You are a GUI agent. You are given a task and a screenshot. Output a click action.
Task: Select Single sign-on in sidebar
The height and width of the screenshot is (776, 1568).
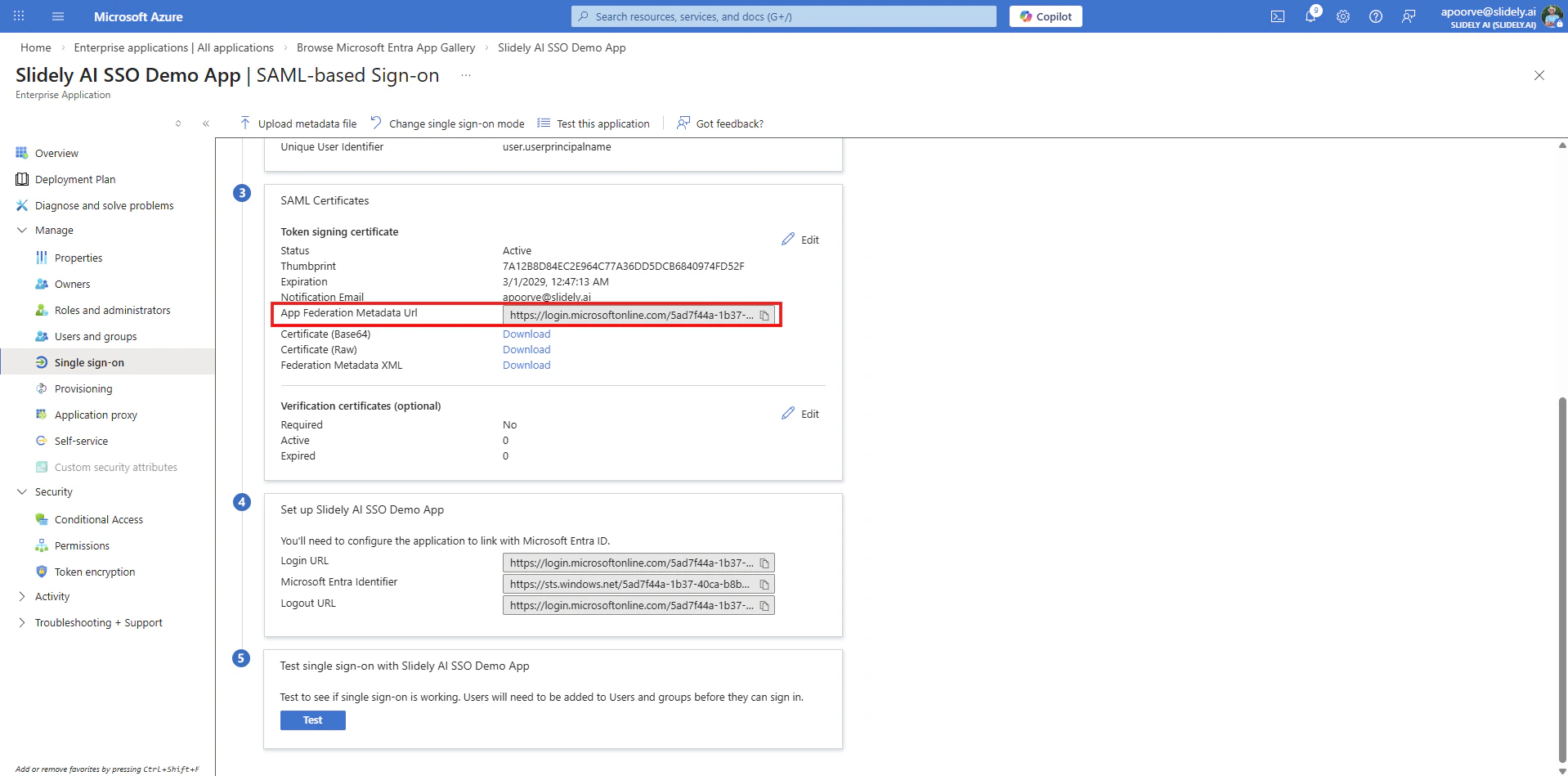coord(108,362)
